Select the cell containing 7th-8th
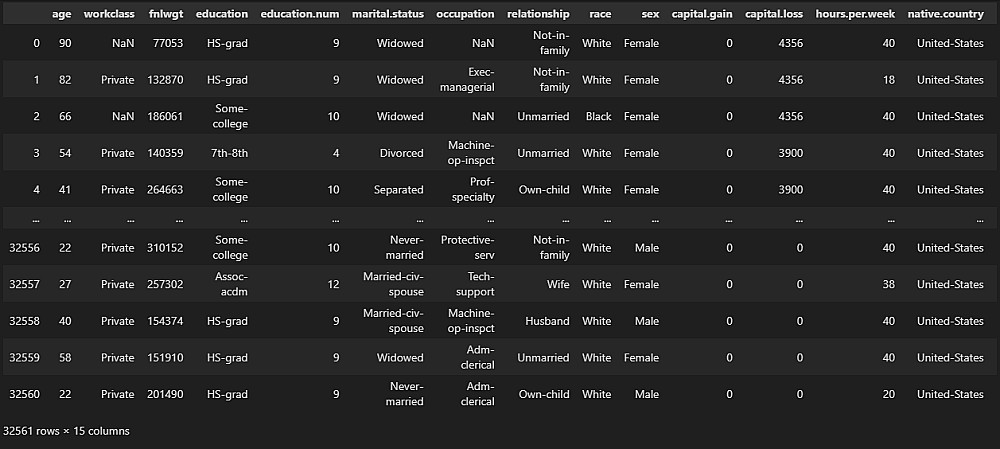Image resolution: width=1000 pixels, height=449 pixels. pos(231,153)
